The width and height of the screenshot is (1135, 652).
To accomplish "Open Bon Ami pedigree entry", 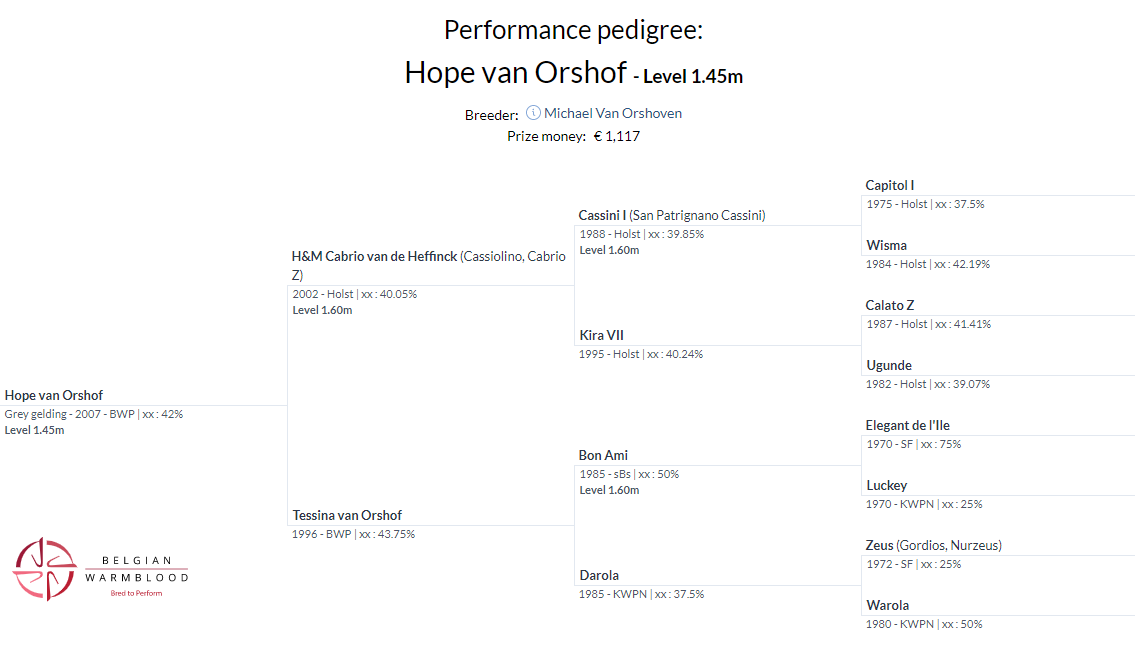I will [x=603, y=455].
